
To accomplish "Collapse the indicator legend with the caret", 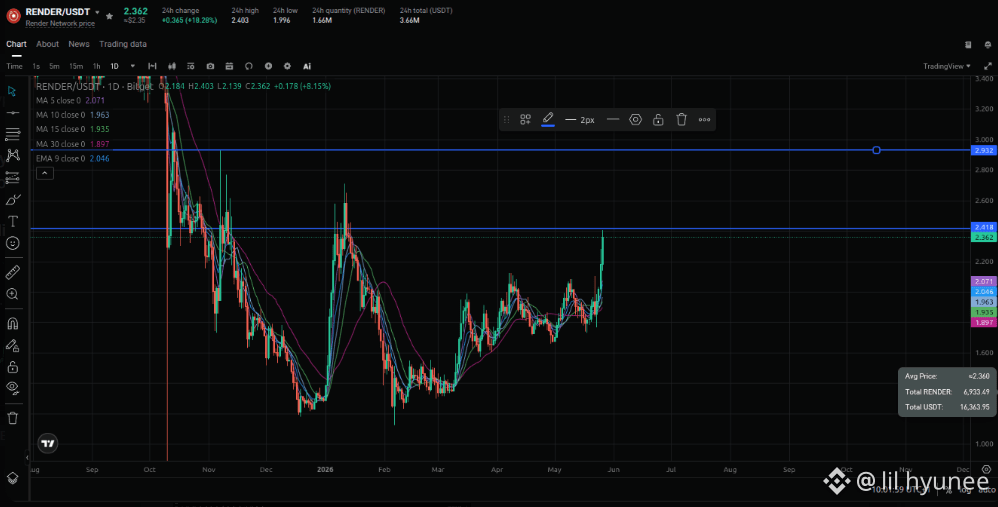I will (x=45, y=173).
